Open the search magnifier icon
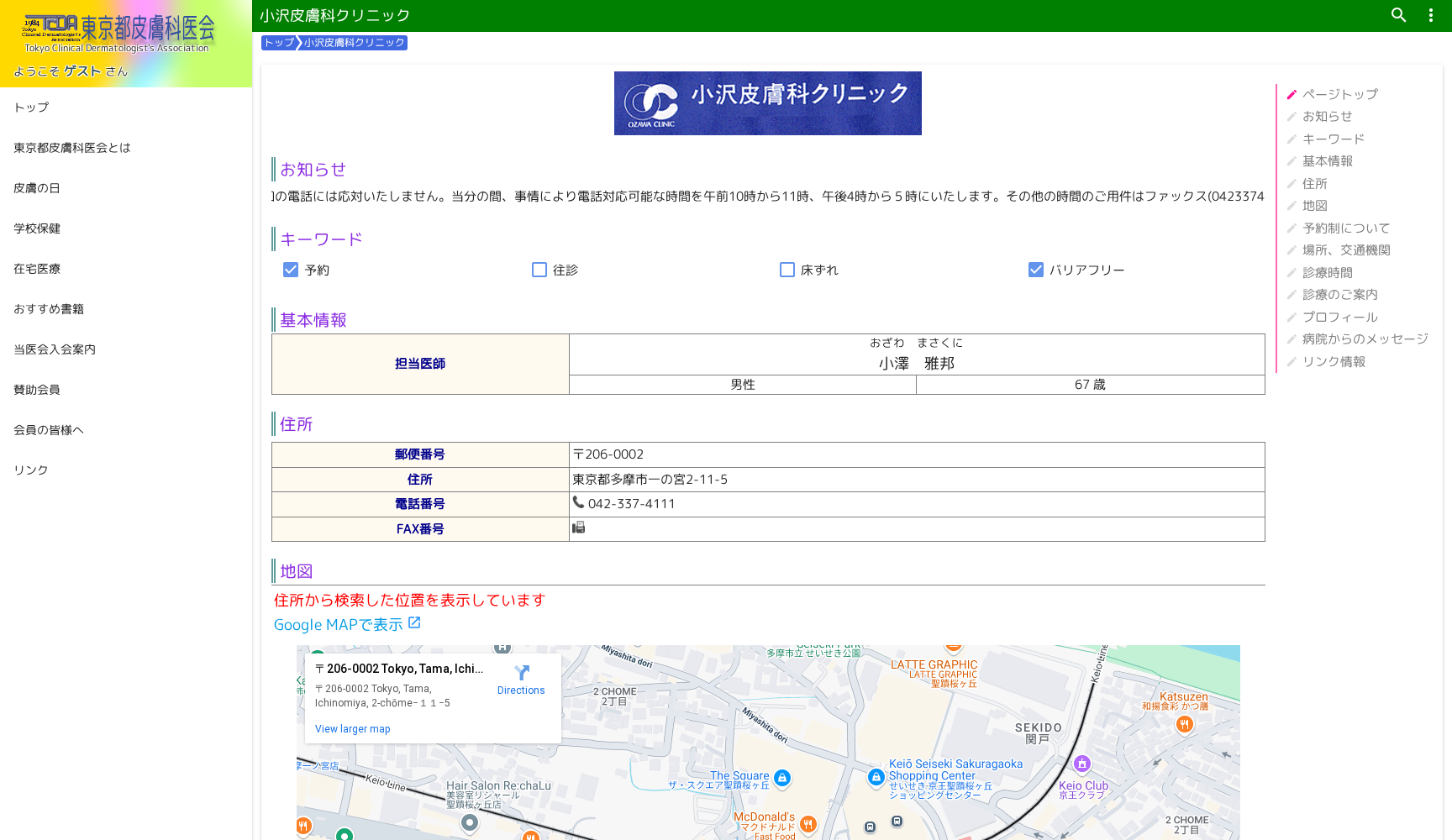Screen dimensions: 1452x840 pos(1397,15)
